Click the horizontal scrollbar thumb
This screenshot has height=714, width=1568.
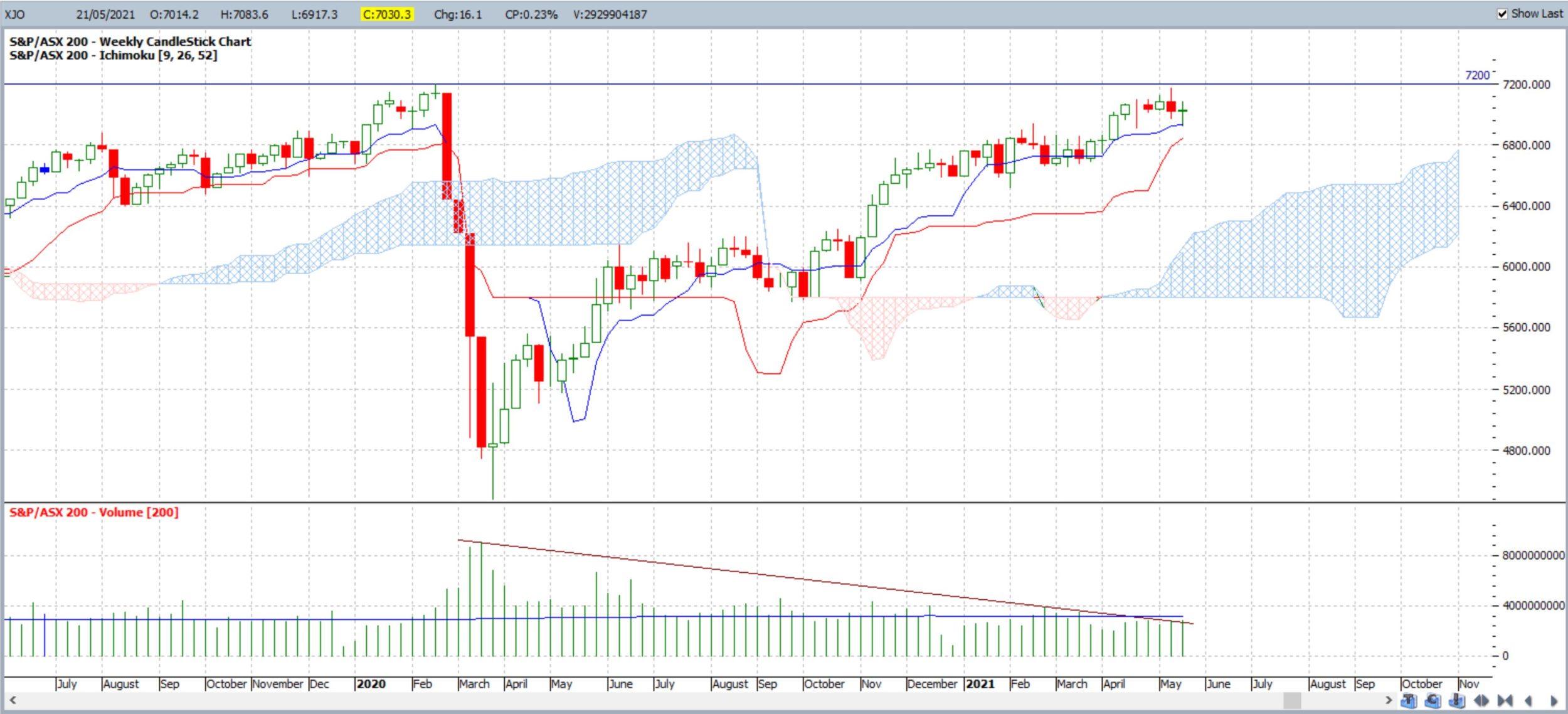click(x=1293, y=700)
